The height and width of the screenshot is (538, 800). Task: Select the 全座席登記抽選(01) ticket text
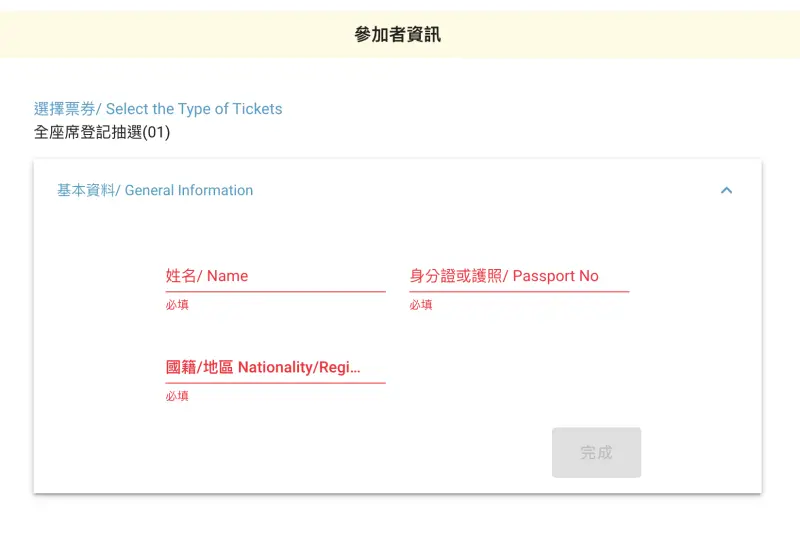pos(102,133)
